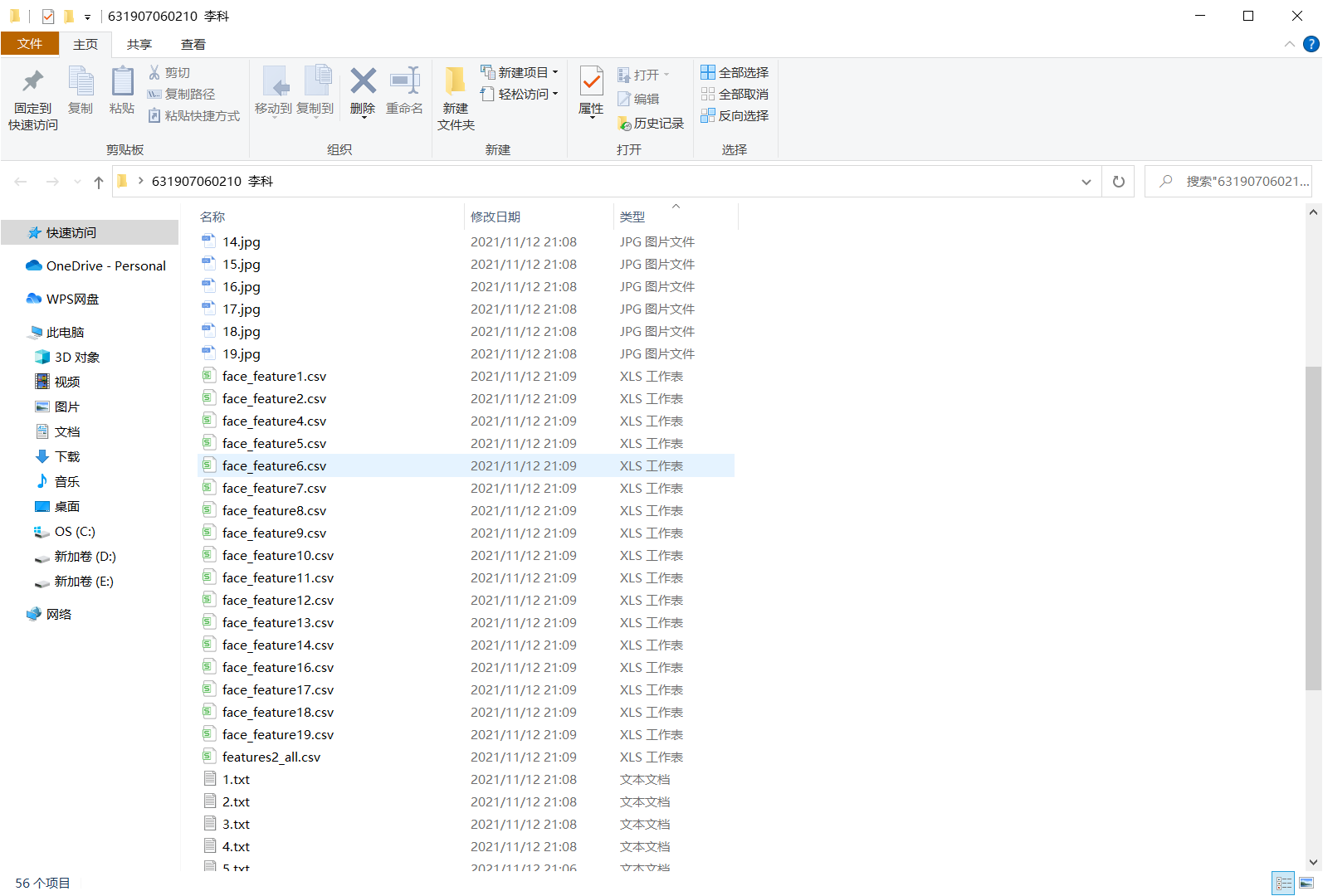The width and height of the screenshot is (1323, 896).
Task: Click the scroll down arrow of the file list
Action: pyautogui.click(x=1313, y=862)
